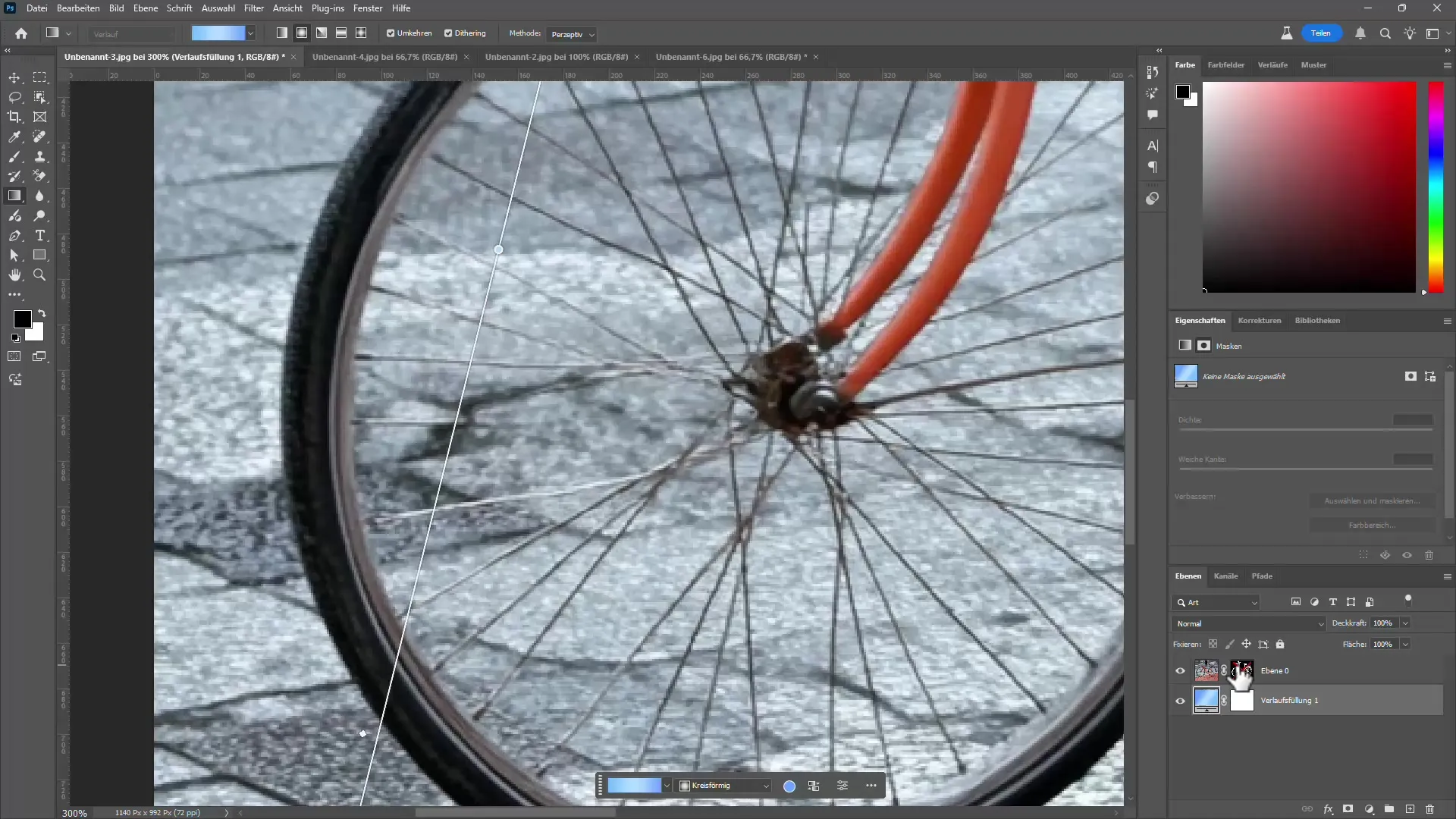Delete layer trash icon in Layers panel

click(x=1430, y=809)
